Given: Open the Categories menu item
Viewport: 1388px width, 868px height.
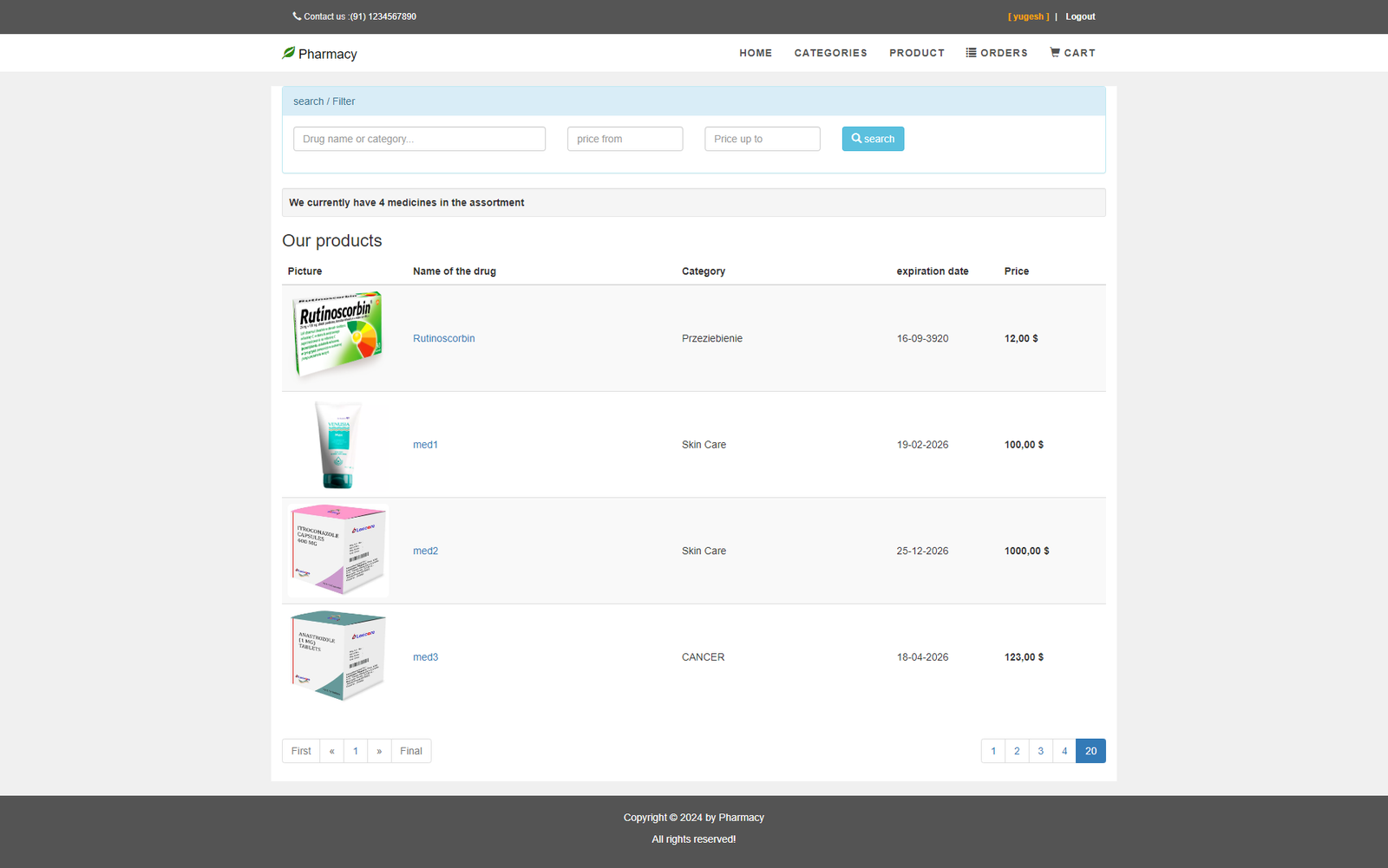Looking at the screenshot, I should click(x=830, y=53).
